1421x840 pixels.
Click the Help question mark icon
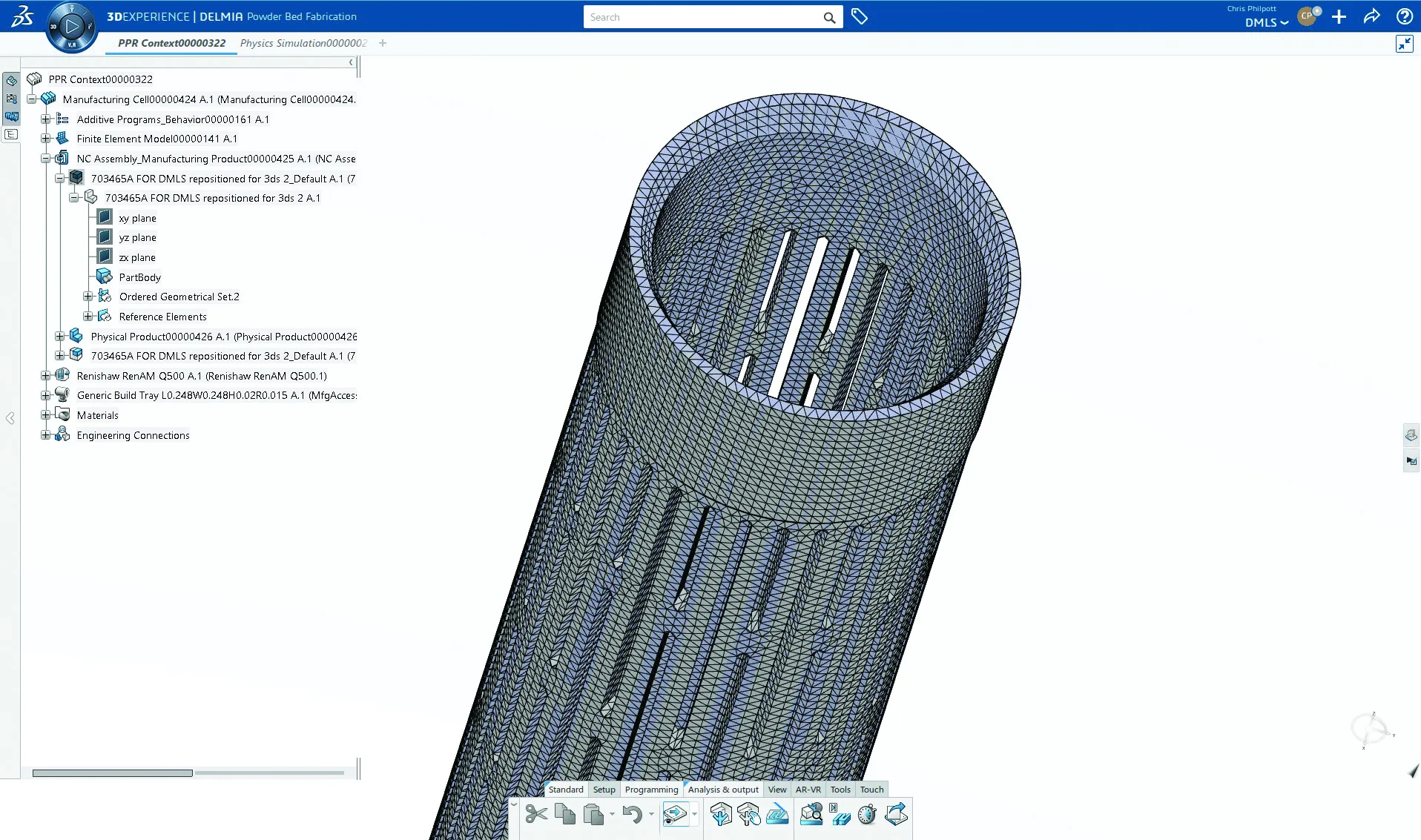coord(1404,16)
